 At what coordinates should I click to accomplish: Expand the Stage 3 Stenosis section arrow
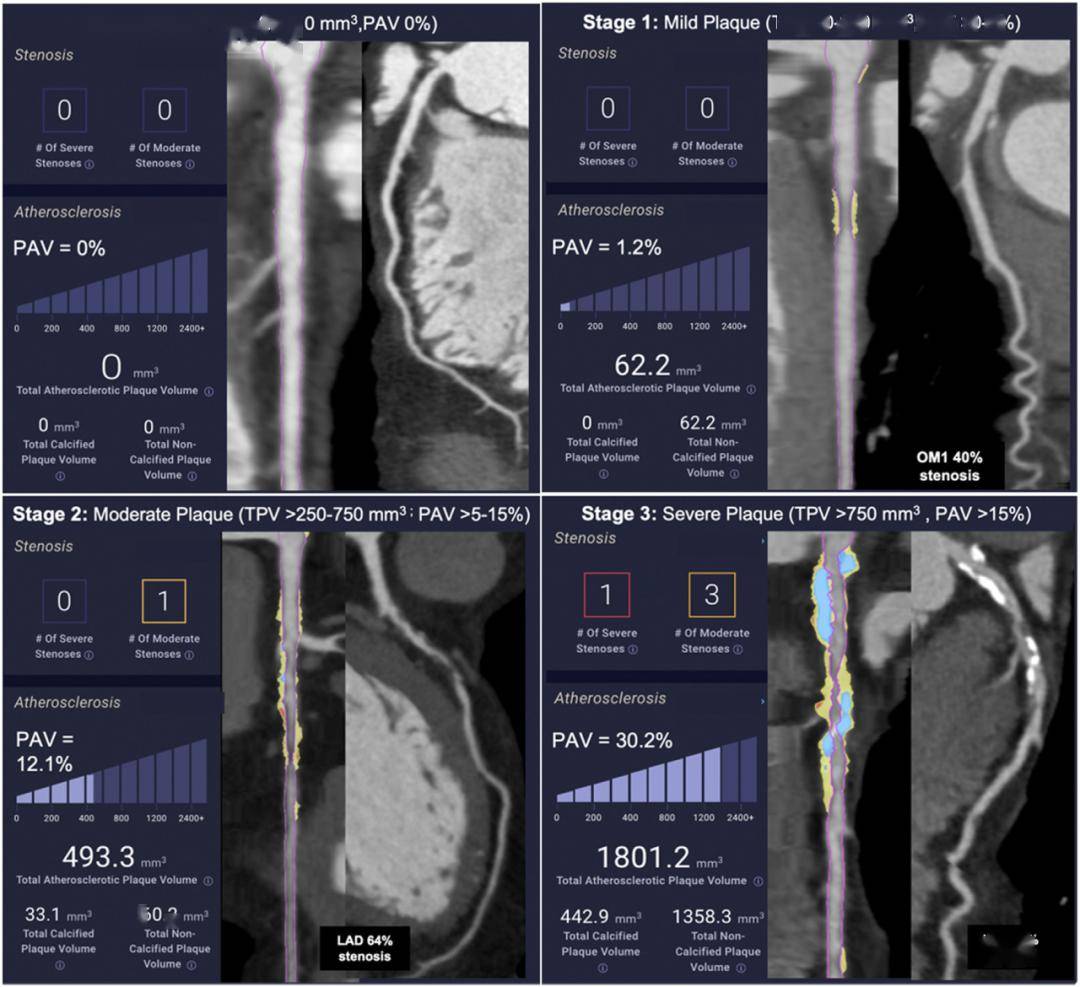coord(762,540)
